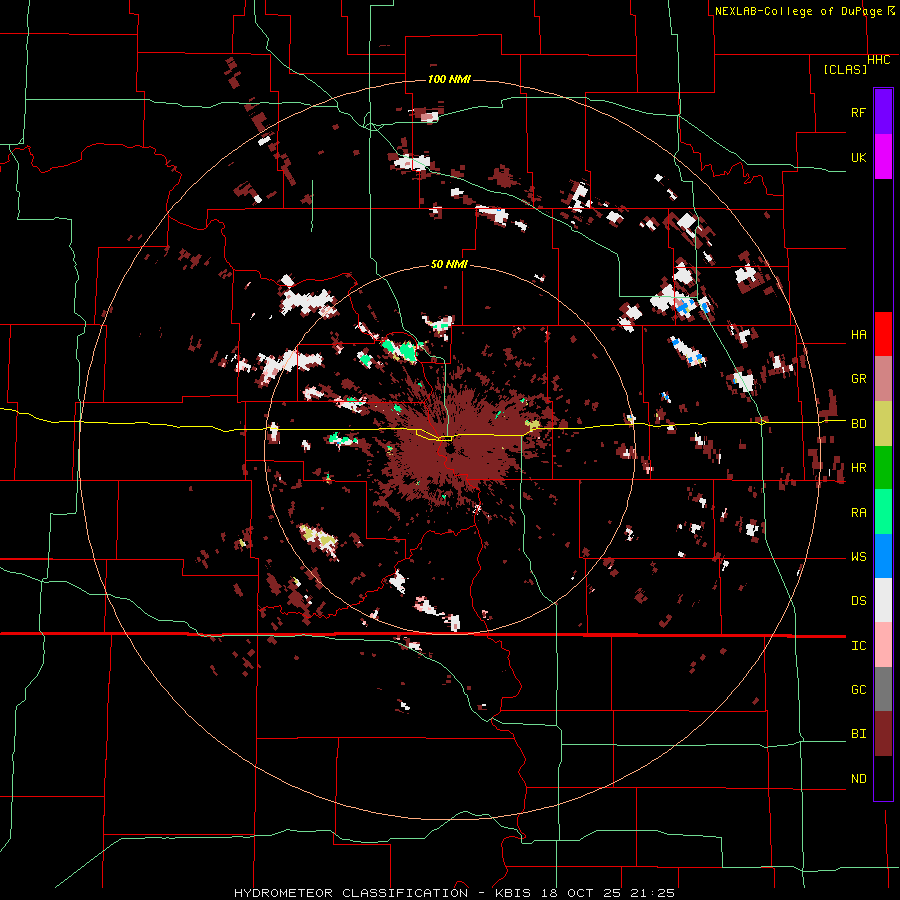Screen dimensions: 900x900
Task: Click the UK legend label
Action: pyautogui.click(x=858, y=157)
